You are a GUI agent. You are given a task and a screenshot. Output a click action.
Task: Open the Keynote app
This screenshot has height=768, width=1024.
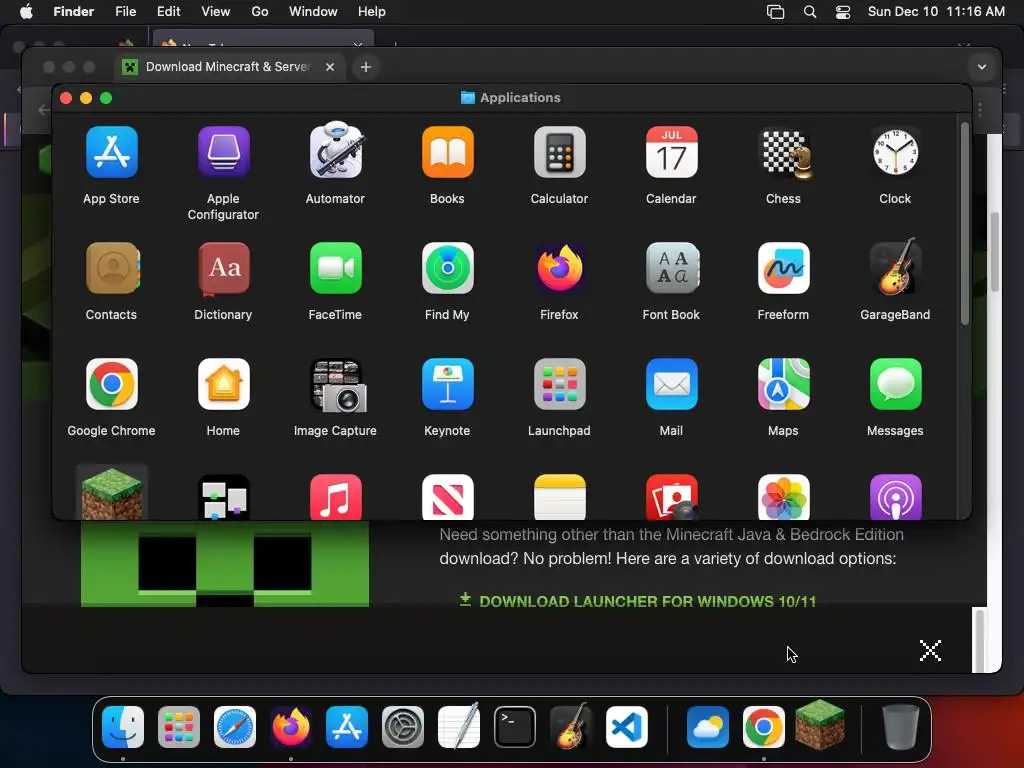[x=447, y=385]
